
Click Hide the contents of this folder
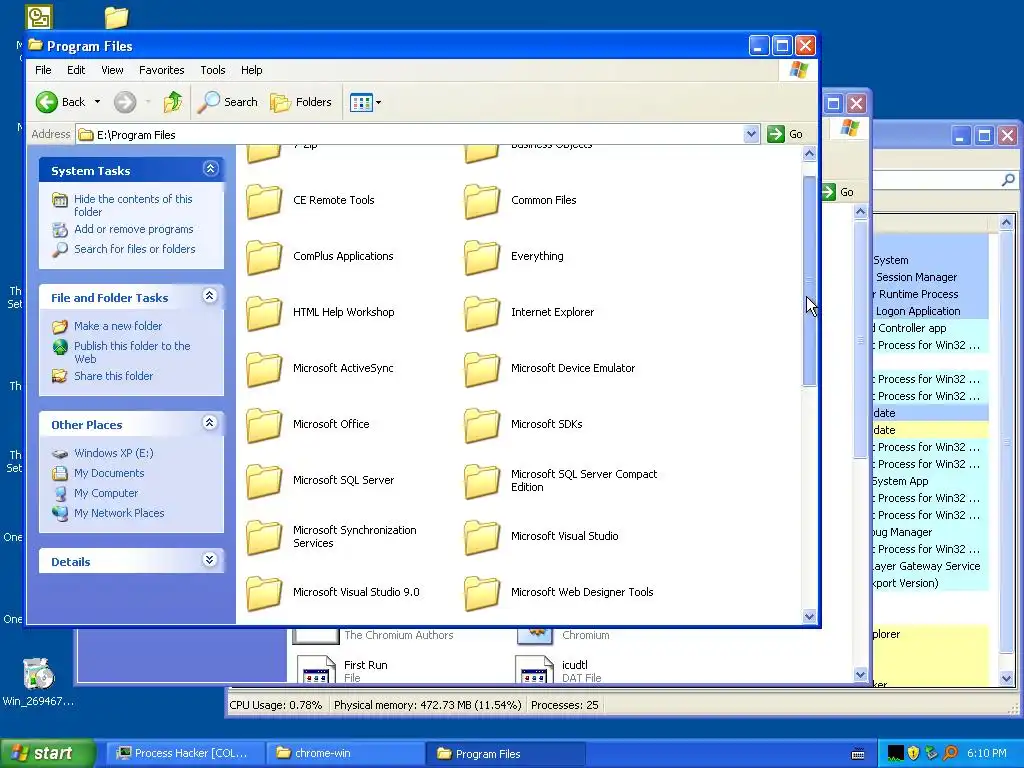[x=133, y=205]
